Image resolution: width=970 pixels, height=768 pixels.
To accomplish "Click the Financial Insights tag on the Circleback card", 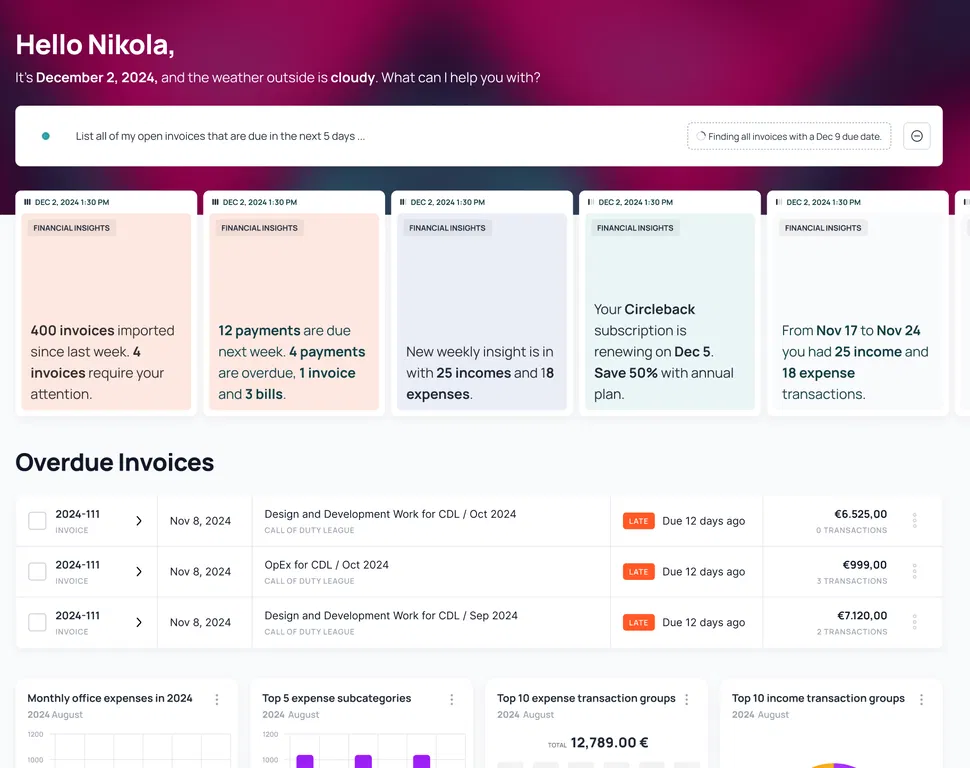I will [635, 228].
